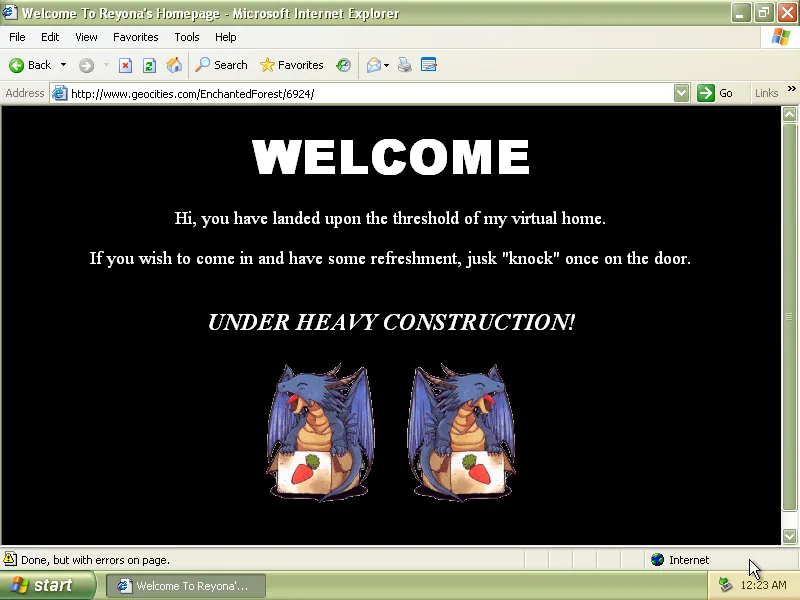Open the File menu
Viewport: 800px width, 600px height.
click(x=17, y=37)
